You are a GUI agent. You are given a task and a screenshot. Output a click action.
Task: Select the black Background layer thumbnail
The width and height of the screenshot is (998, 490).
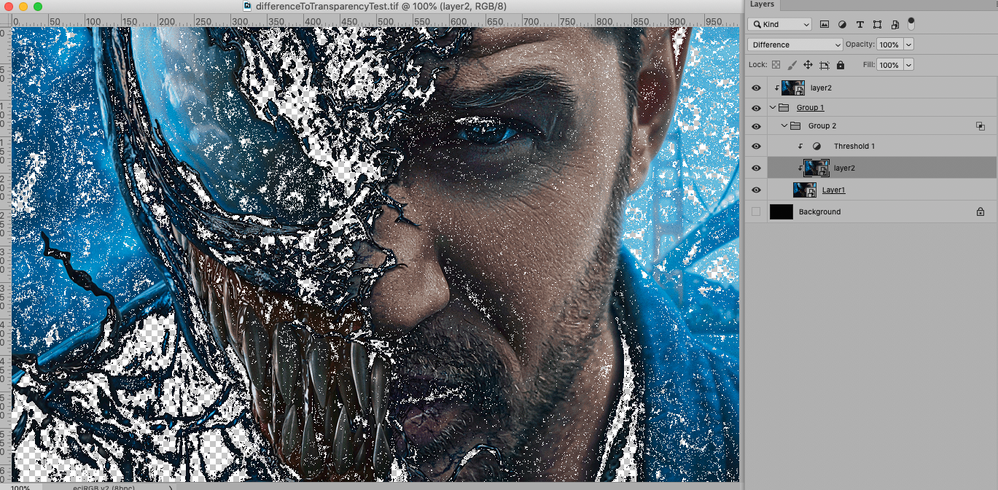[x=781, y=212]
